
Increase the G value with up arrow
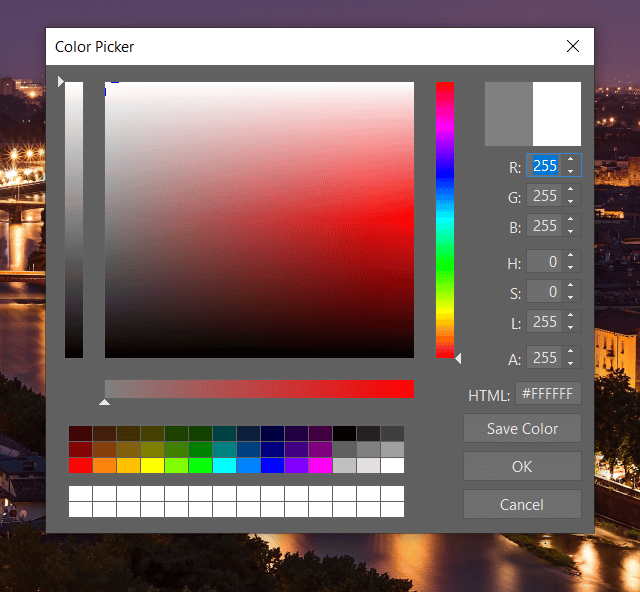click(x=571, y=190)
